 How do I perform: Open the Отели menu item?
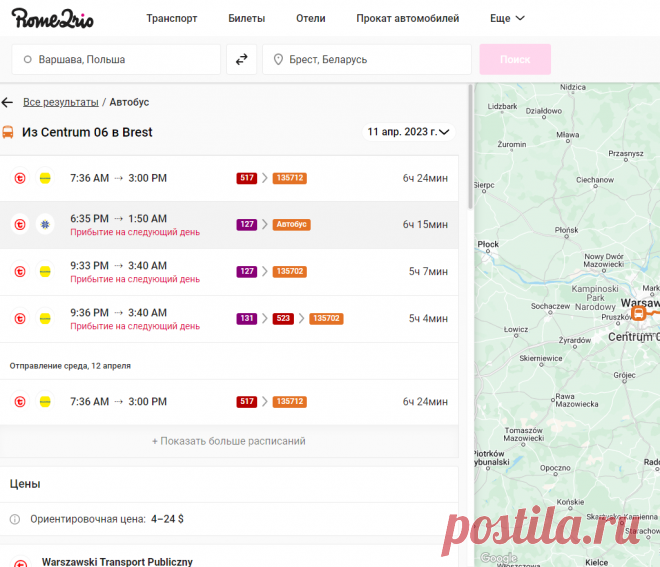pos(311,18)
